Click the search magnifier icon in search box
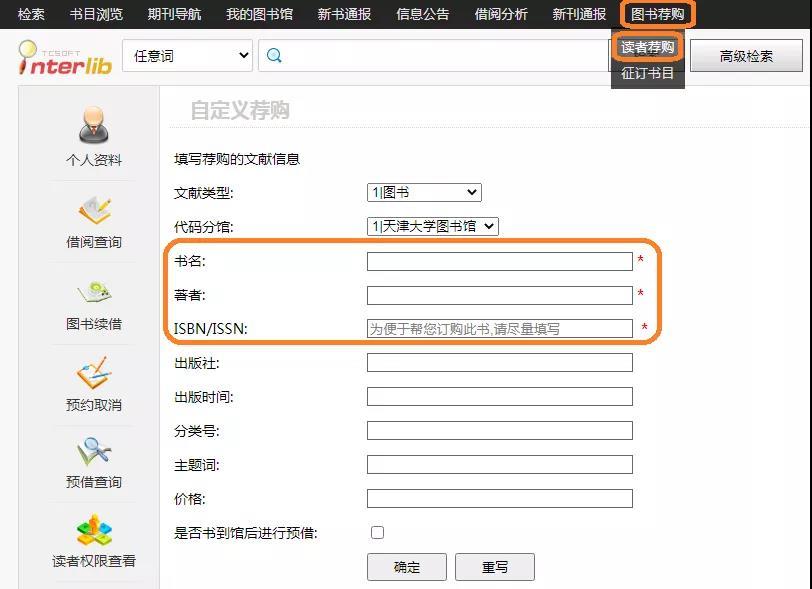The image size is (812, 589). coord(275,56)
